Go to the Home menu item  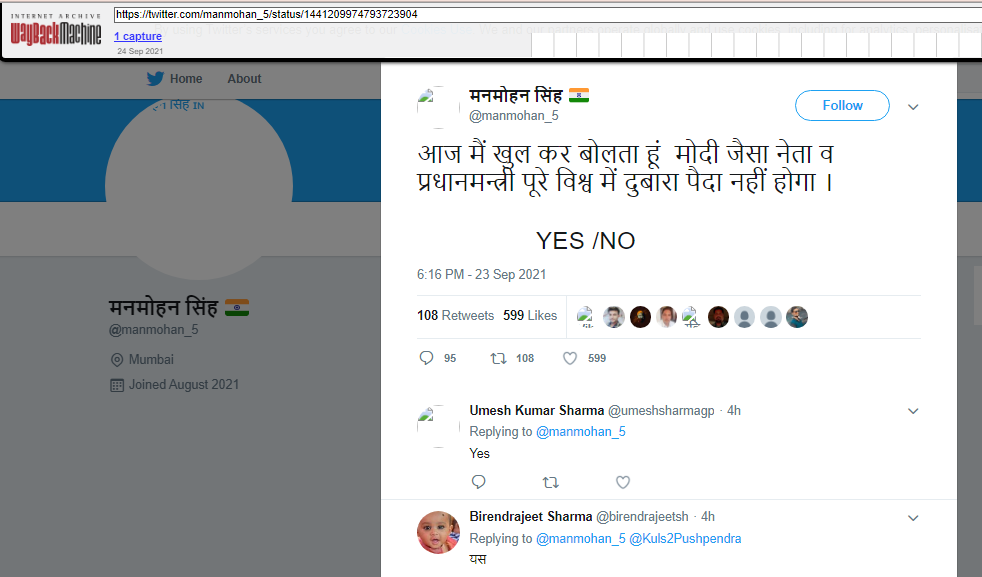coord(186,79)
